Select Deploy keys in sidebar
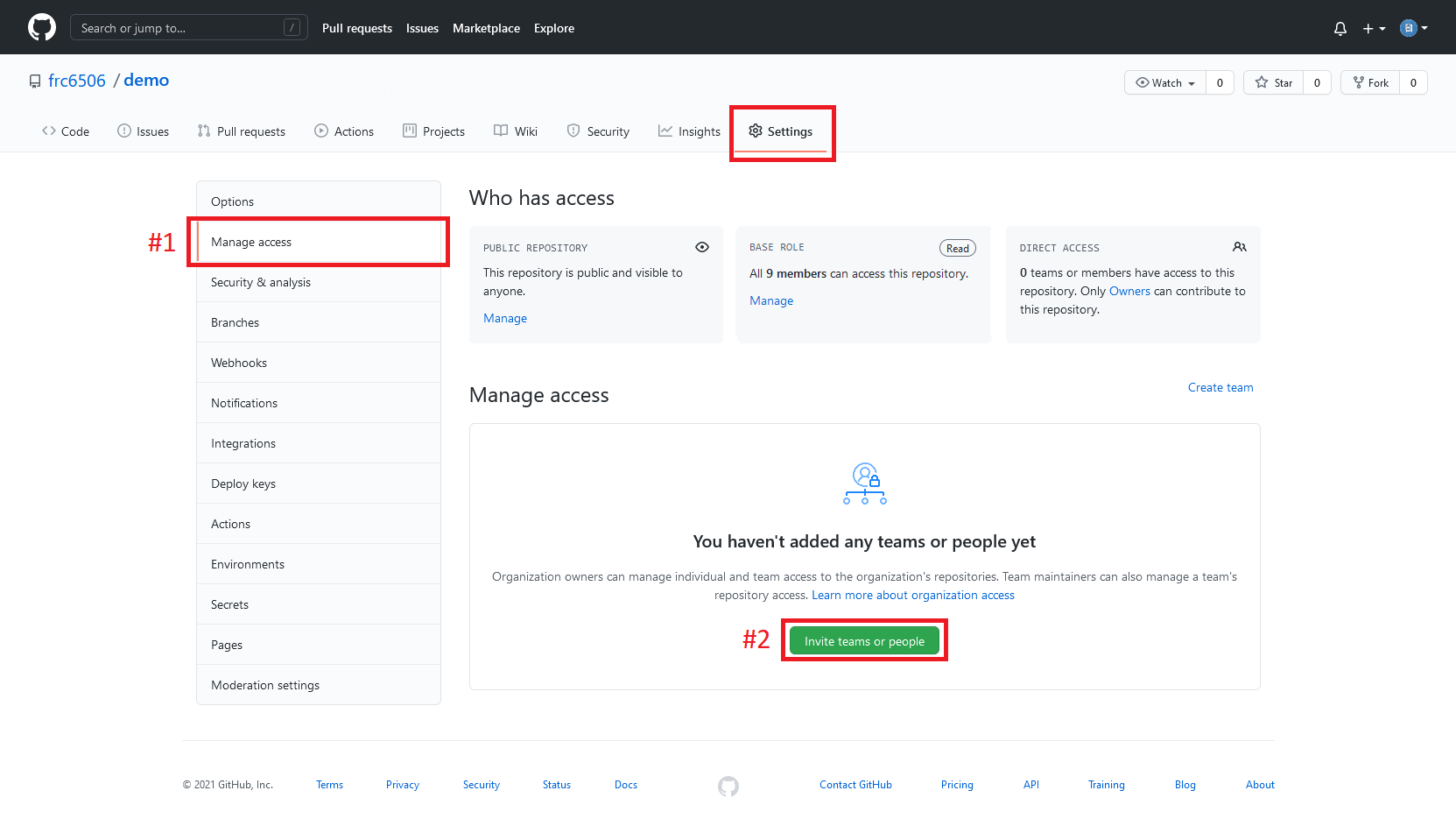The image size is (1456, 840). click(319, 484)
